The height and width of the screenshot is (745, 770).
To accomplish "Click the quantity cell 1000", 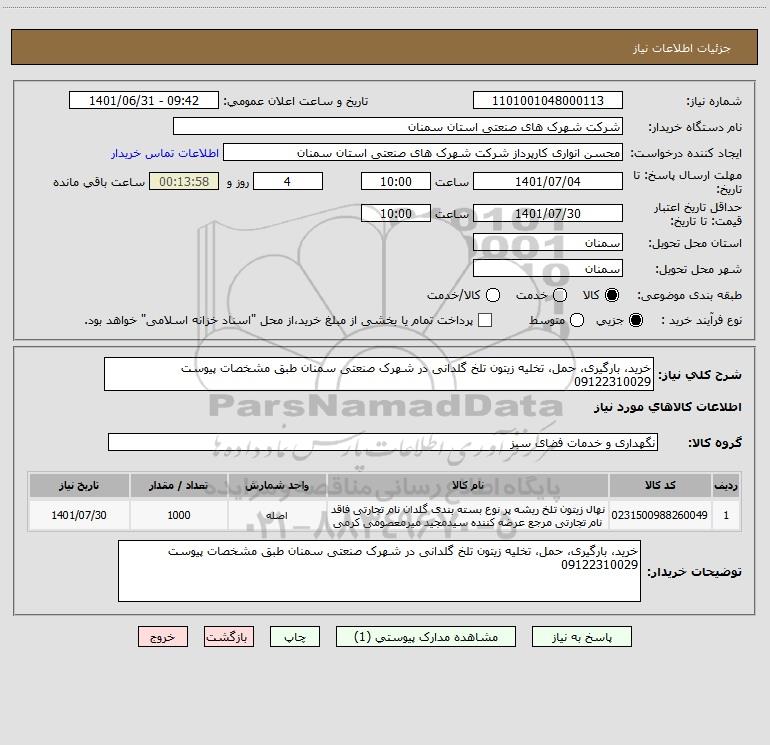I will point(179,515).
